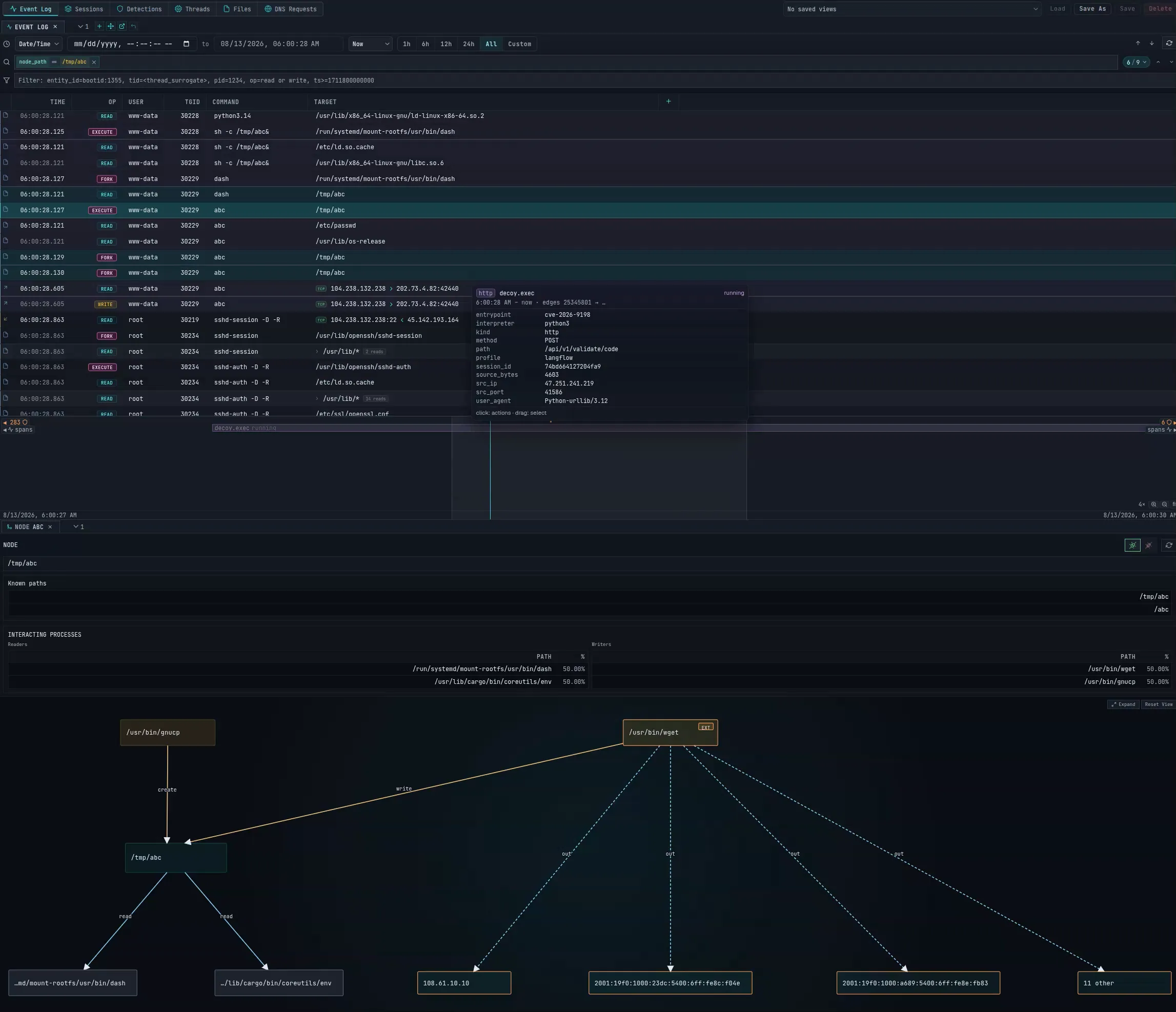Screen dimensions: 1176x1012
Task: Open the No saved views dropdown
Action: (x=912, y=9)
